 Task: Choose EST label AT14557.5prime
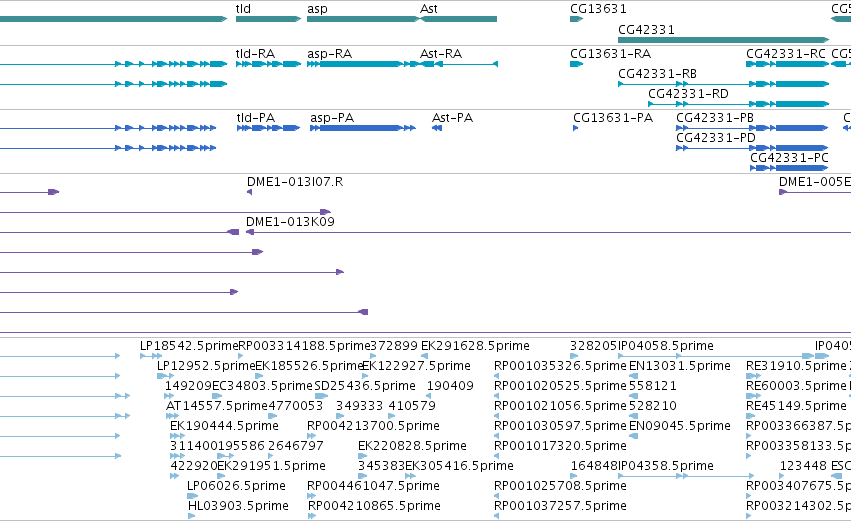tap(217, 406)
